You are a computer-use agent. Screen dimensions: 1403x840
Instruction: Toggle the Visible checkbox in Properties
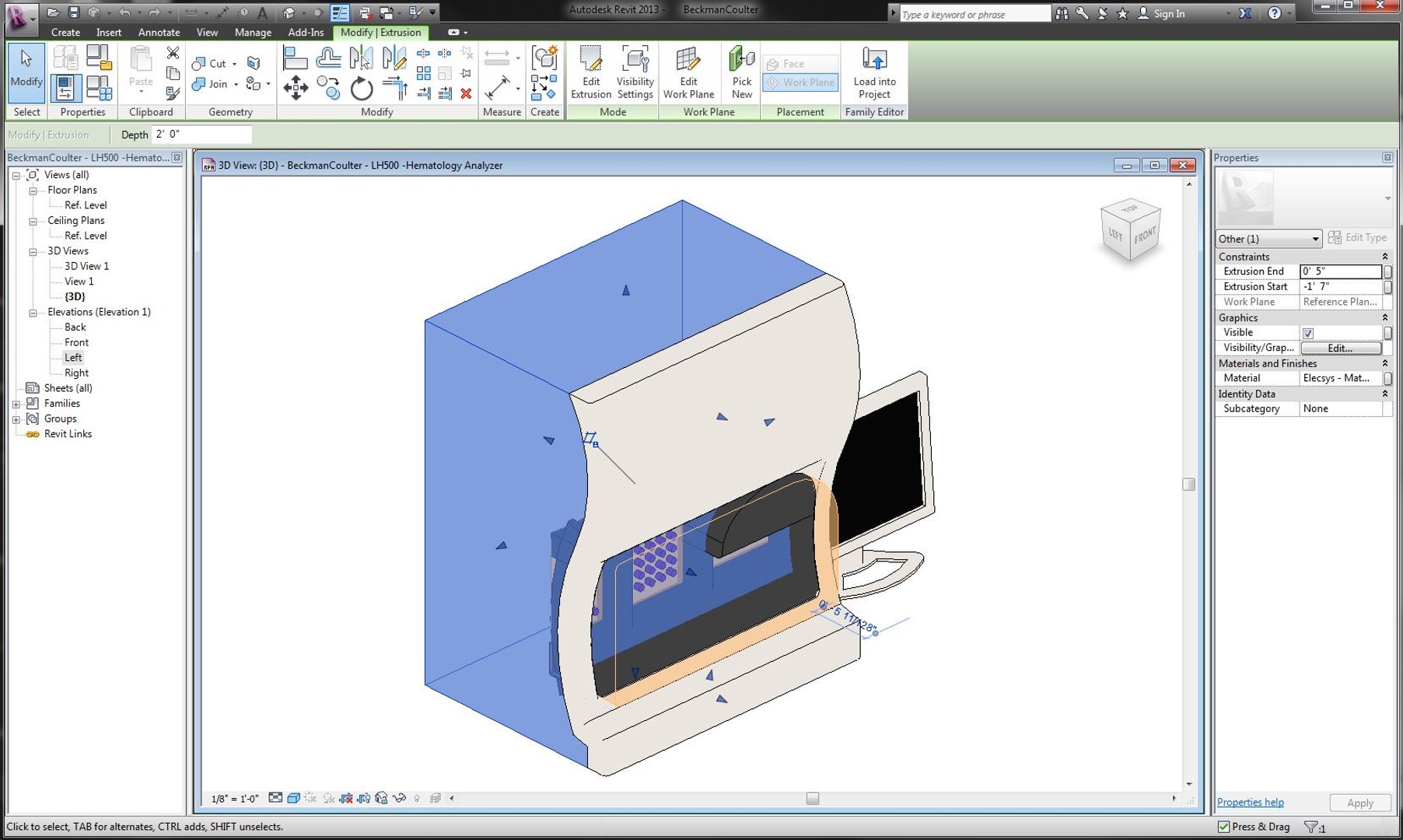[x=1308, y=333]
